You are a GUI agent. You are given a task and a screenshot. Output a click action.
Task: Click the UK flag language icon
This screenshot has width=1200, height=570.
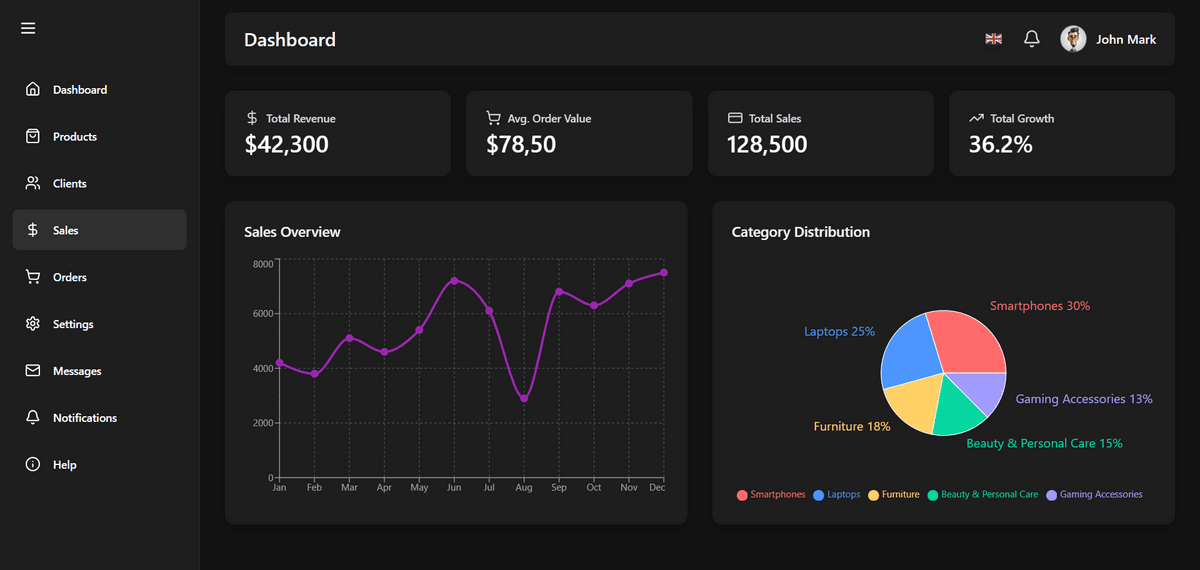993,39
